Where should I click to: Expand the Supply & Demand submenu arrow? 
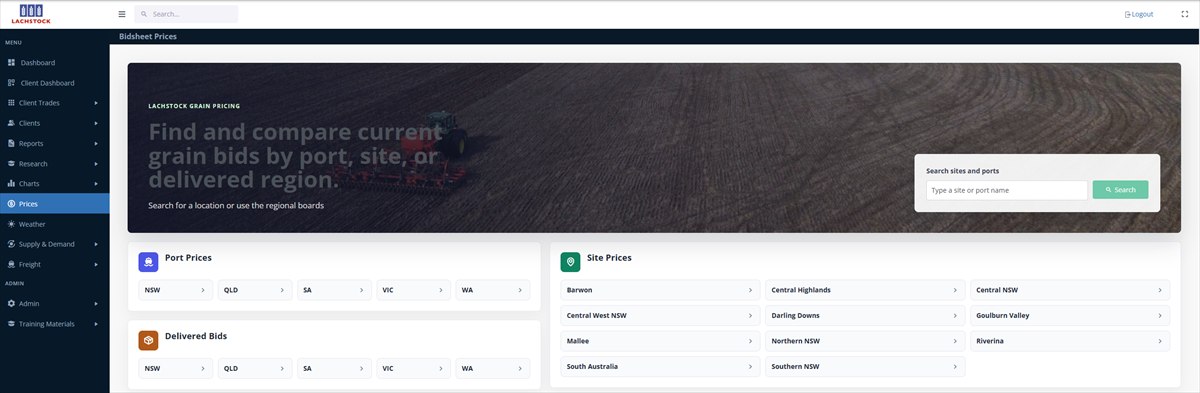[x=97, y=244]
